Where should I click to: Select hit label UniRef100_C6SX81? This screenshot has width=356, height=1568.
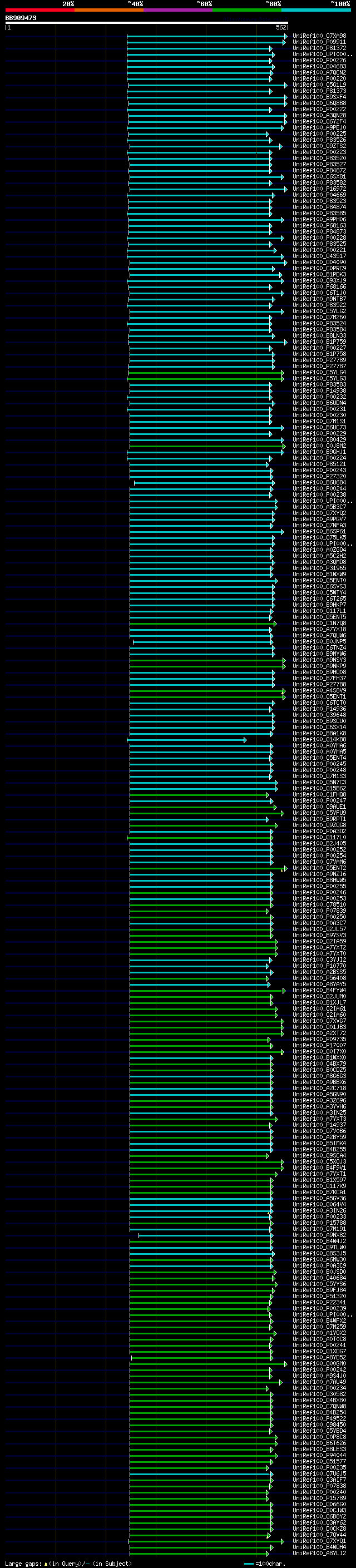(319, 176)
